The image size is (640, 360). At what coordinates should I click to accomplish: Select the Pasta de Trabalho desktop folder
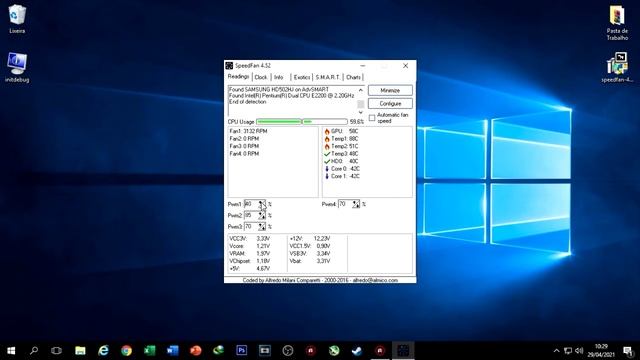tap(617, 23)
